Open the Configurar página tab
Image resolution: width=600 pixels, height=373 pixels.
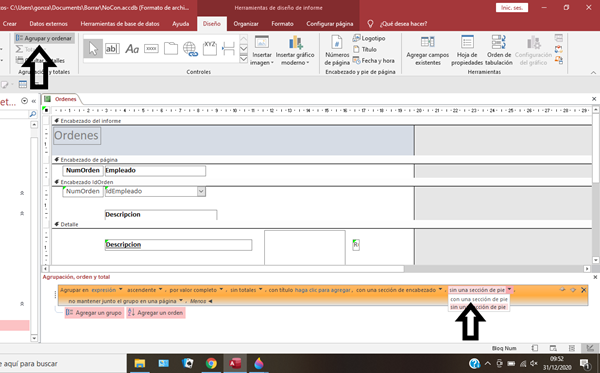coord(329,24)
